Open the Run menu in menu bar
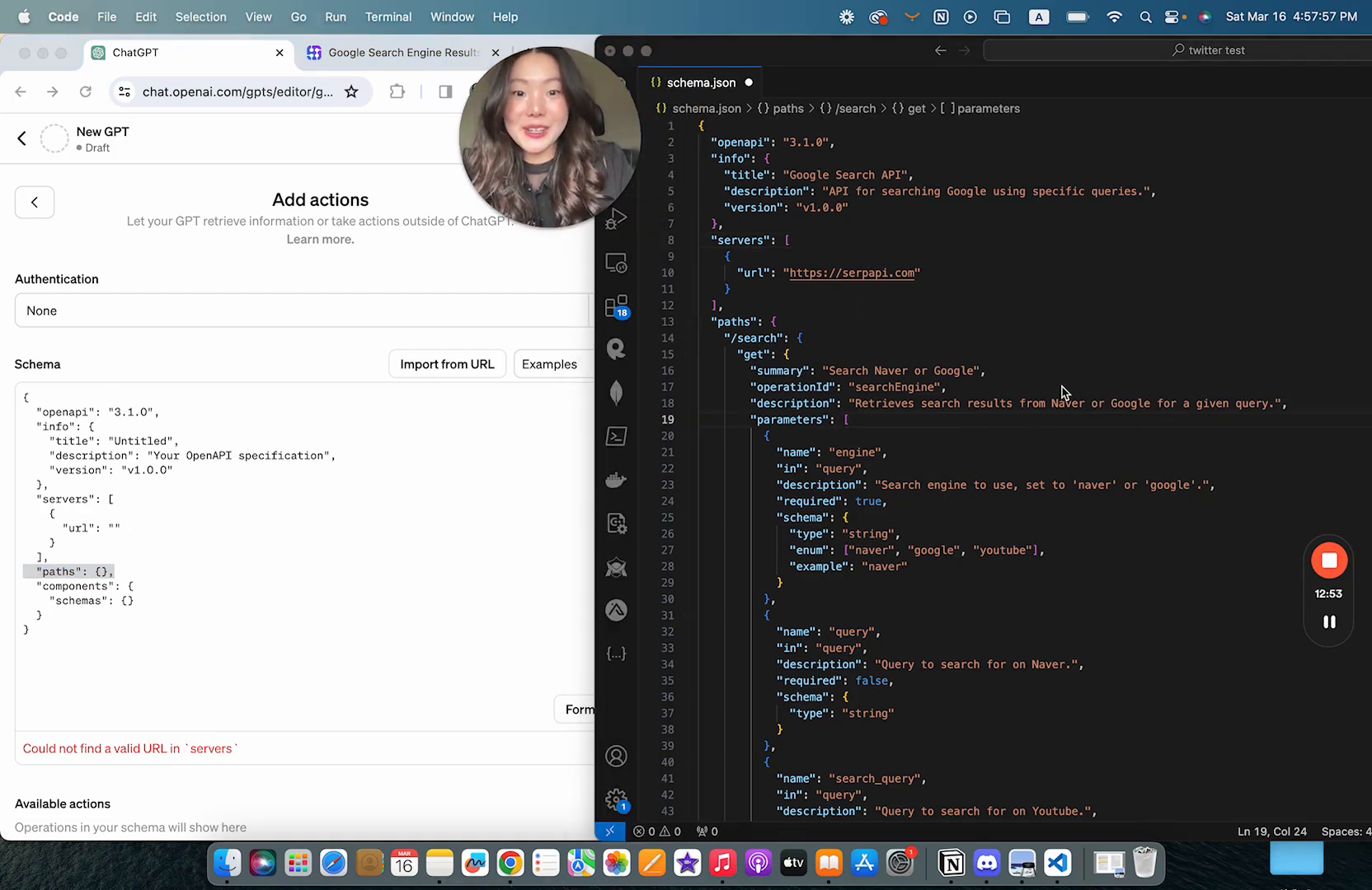1372x890 pixels. tap(336, 16)
